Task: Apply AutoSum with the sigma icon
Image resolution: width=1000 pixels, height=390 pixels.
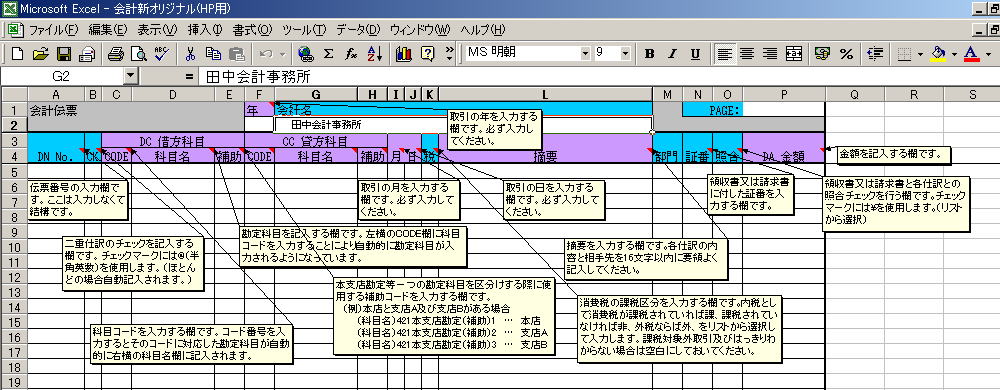Action: click(328, 54)
